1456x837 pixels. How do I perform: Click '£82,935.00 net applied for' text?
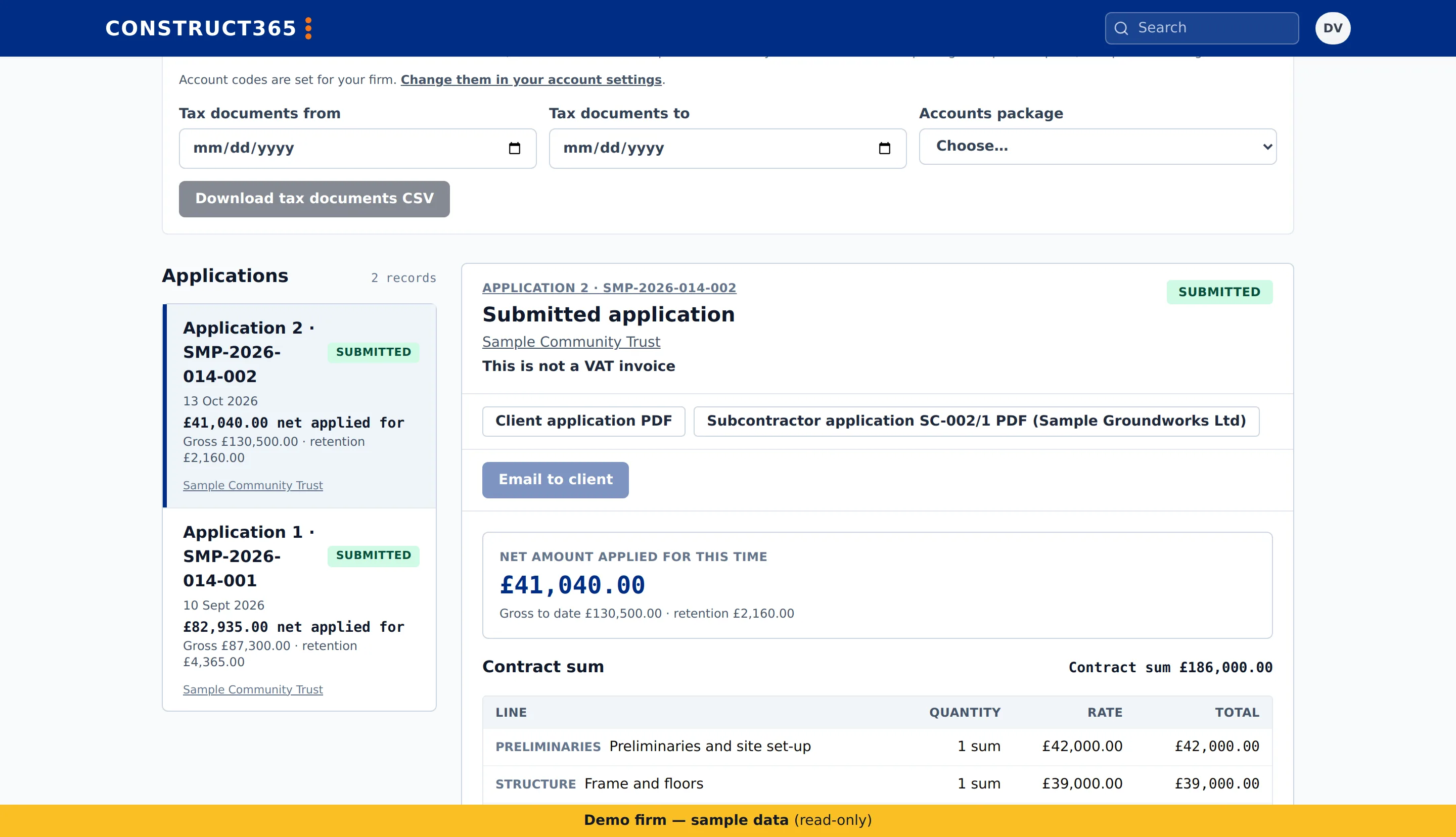[294, 627]
